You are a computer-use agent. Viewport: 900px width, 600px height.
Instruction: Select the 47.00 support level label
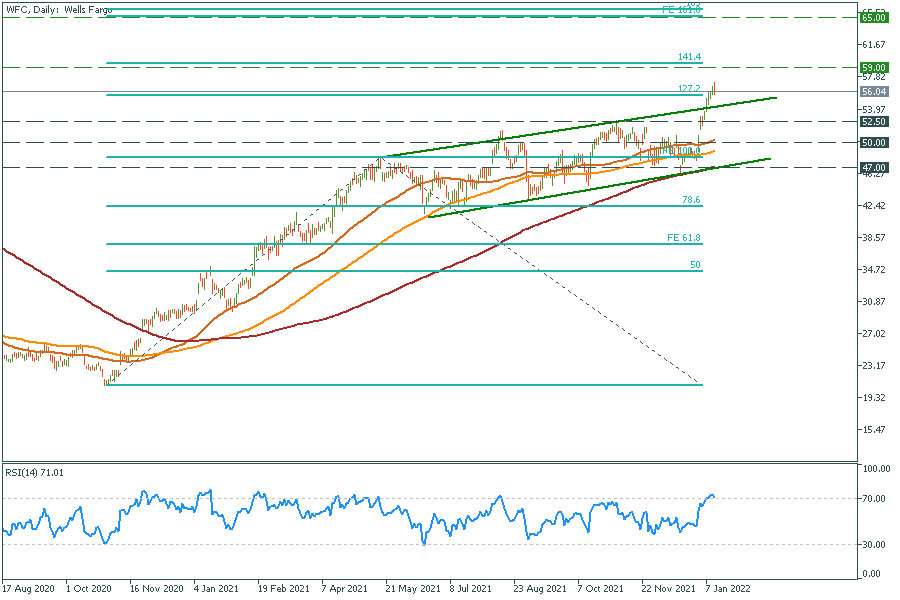click(x=874, y=168)
